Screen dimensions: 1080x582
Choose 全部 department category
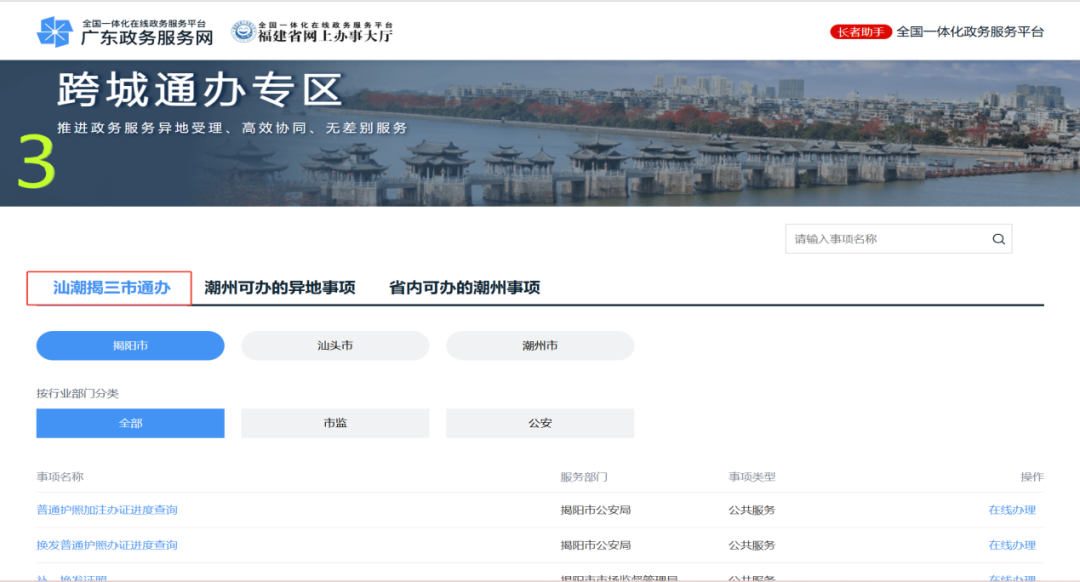click(x=130, y=423)
